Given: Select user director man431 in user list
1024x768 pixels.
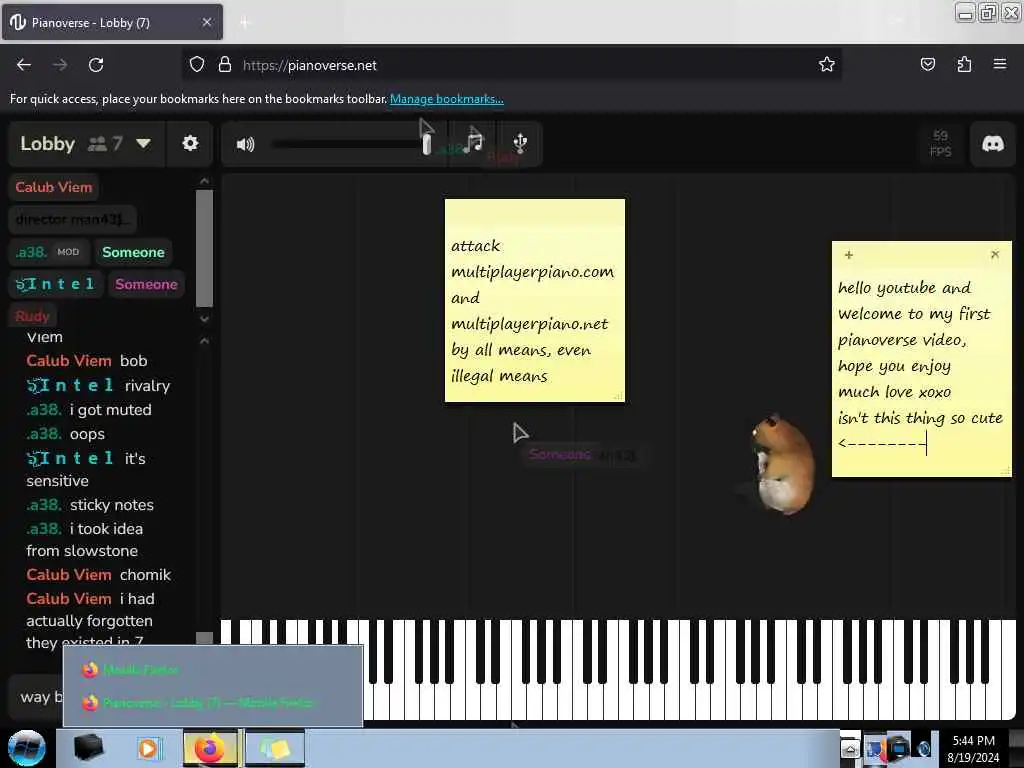Looking at the screenshot, I should [x=72, y=219].
